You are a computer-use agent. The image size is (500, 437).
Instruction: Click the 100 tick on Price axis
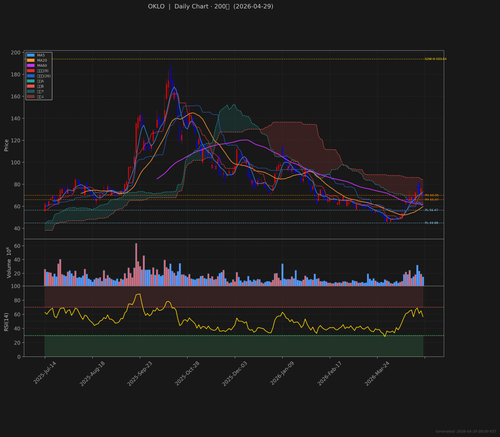coord(15,163)
